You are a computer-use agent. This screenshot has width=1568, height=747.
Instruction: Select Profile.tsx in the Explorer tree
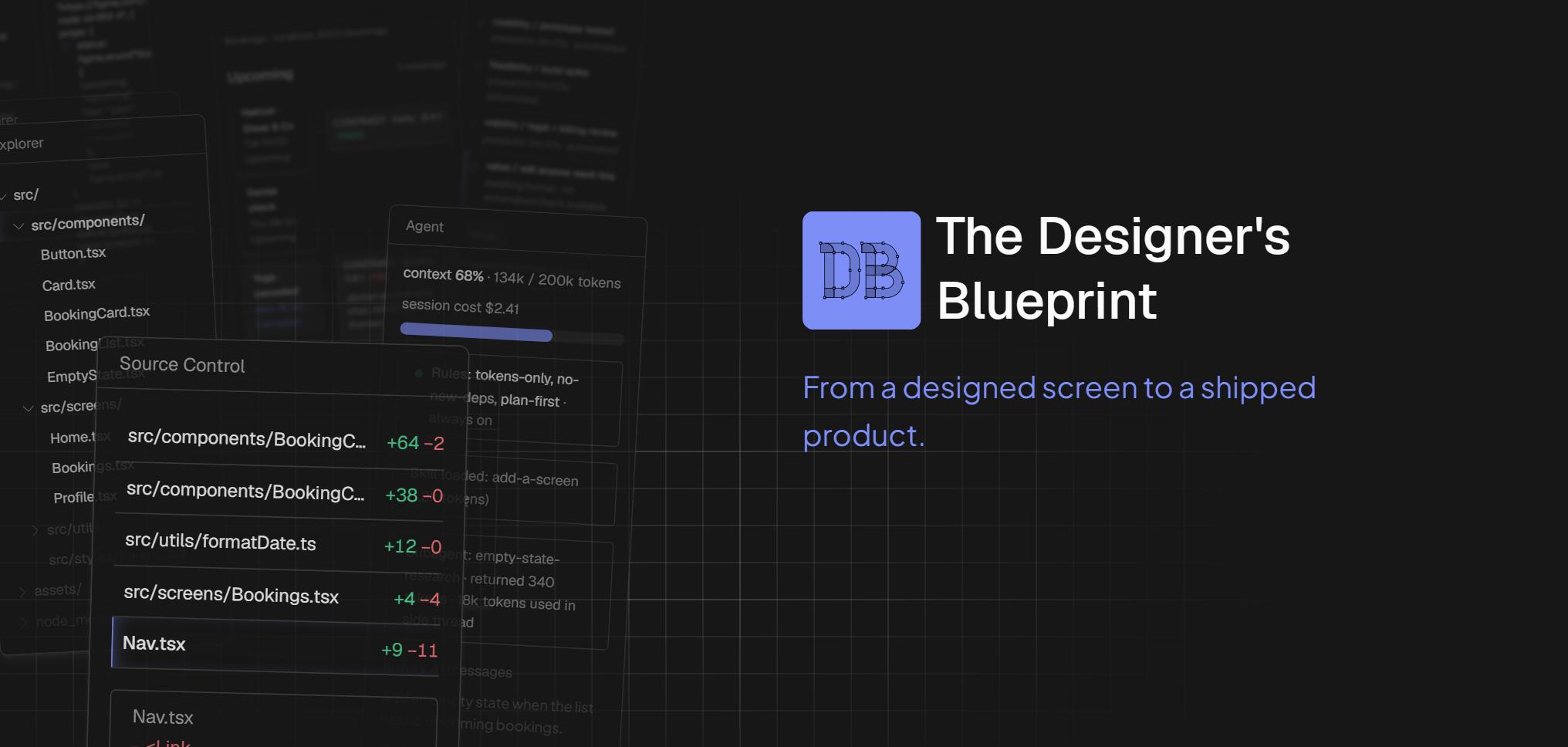[85, 497]
